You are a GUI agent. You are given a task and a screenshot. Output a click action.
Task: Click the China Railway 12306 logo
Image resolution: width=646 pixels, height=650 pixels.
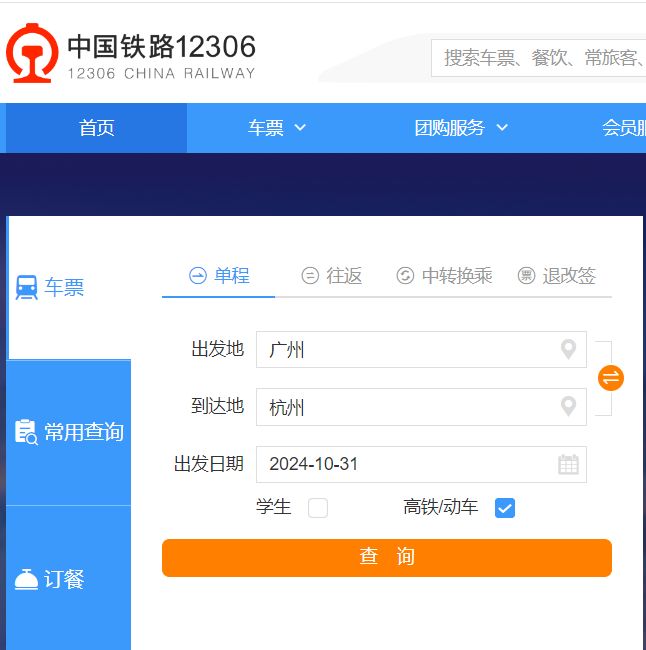[x=130, y=56]
